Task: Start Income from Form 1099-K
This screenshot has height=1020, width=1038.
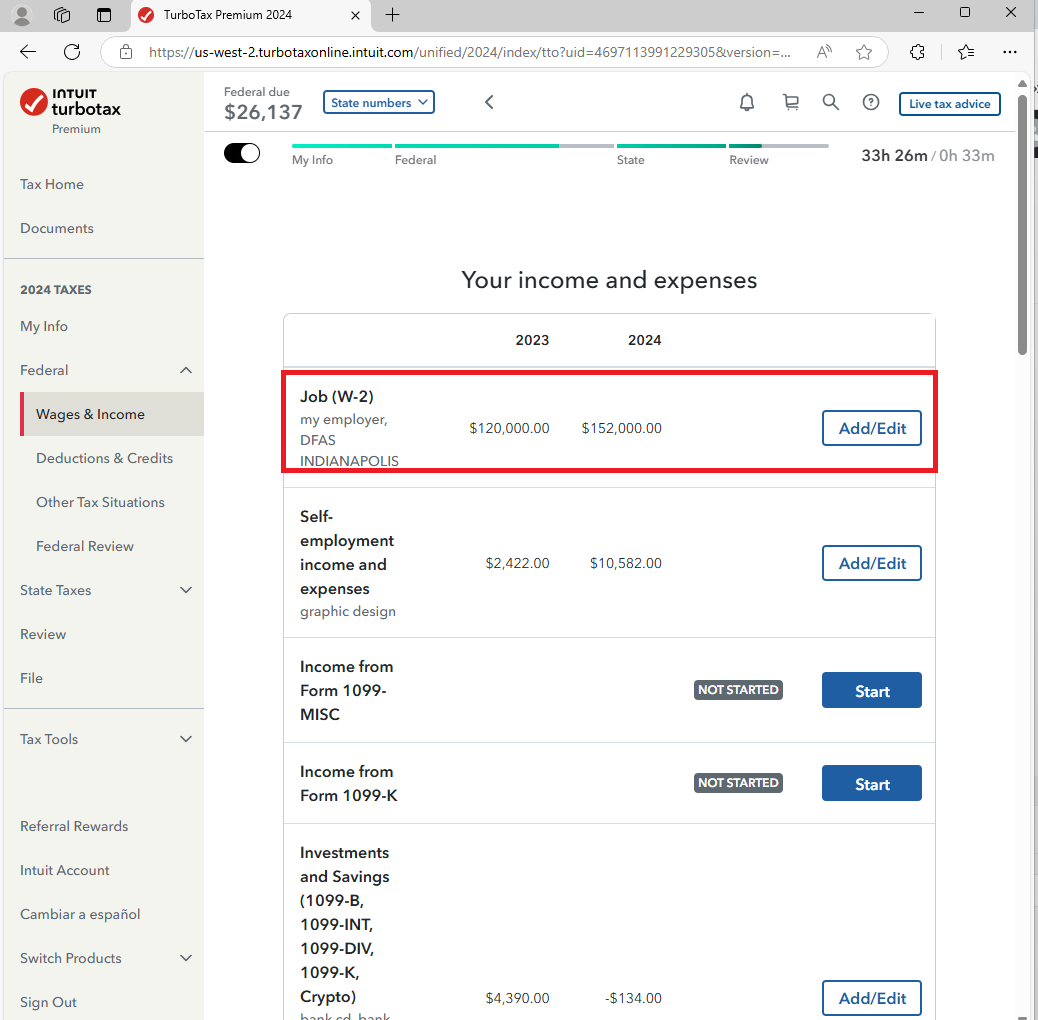Action: click(872, 783)
